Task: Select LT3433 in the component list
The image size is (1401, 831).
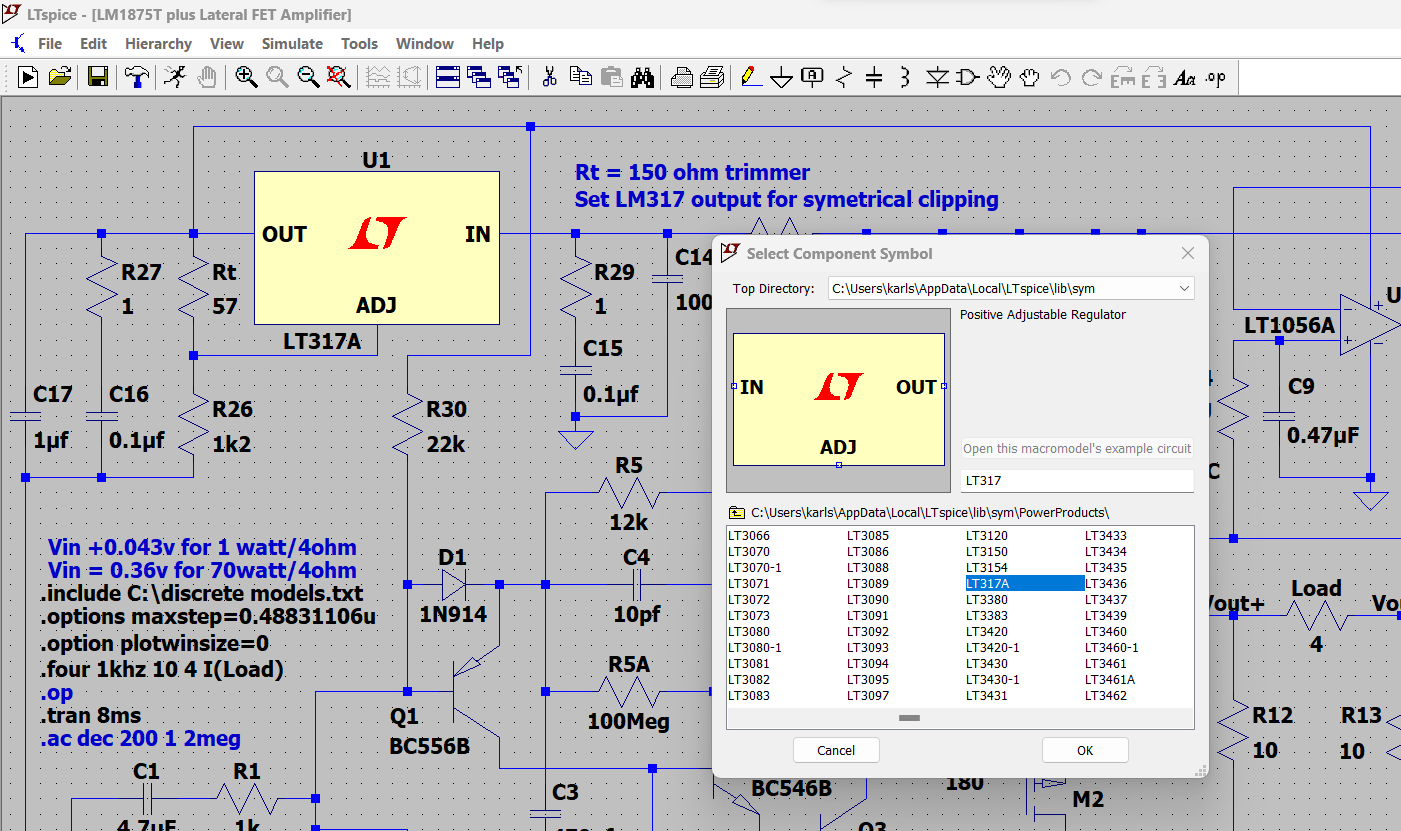Action: coord(1106,536)
